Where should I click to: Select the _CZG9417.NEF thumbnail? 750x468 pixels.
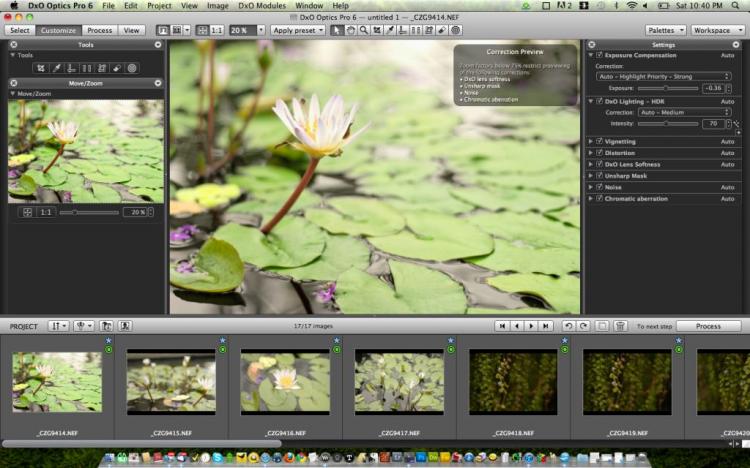pyautogui.click(x=399, y=382)
